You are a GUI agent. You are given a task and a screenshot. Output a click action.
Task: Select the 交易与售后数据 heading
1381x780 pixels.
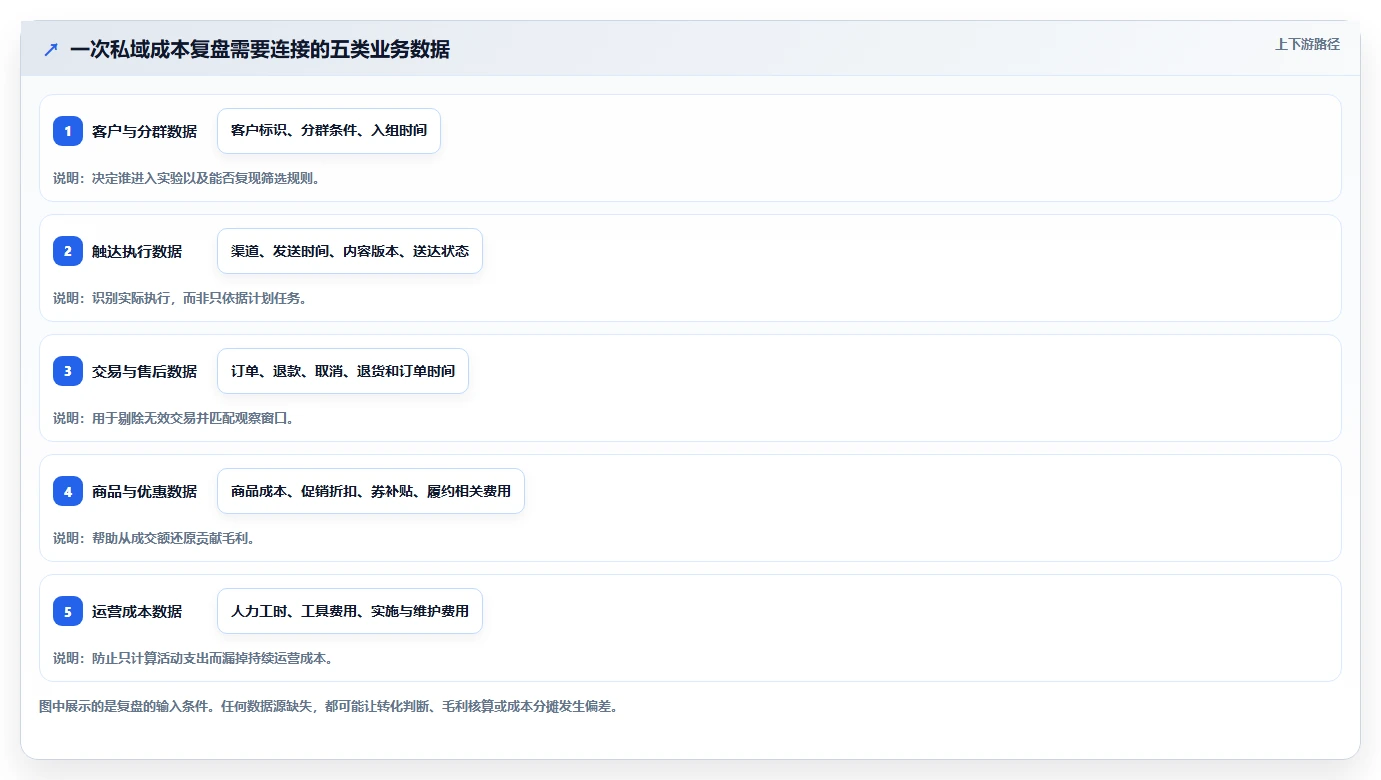tap(144, 371)
